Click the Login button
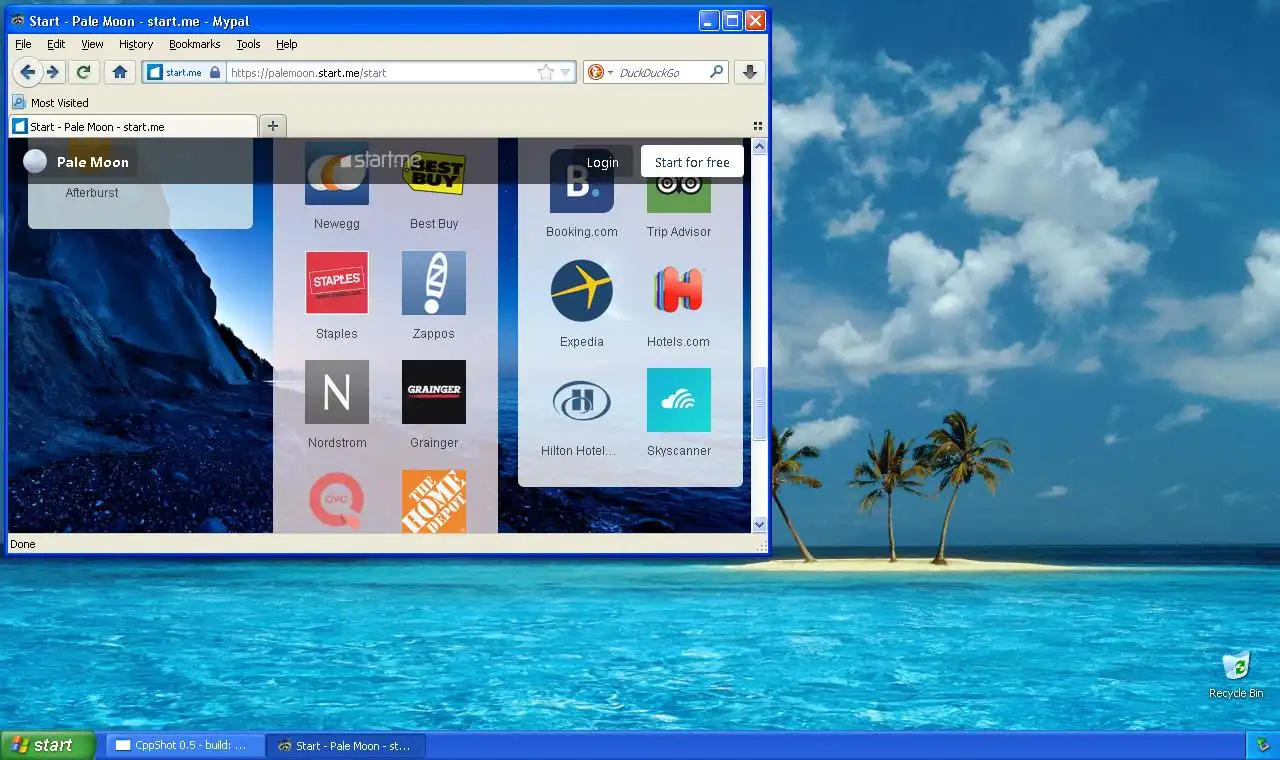Image resolution: width=1280 pixels, height=760 pixels. [x=602, y=162]
